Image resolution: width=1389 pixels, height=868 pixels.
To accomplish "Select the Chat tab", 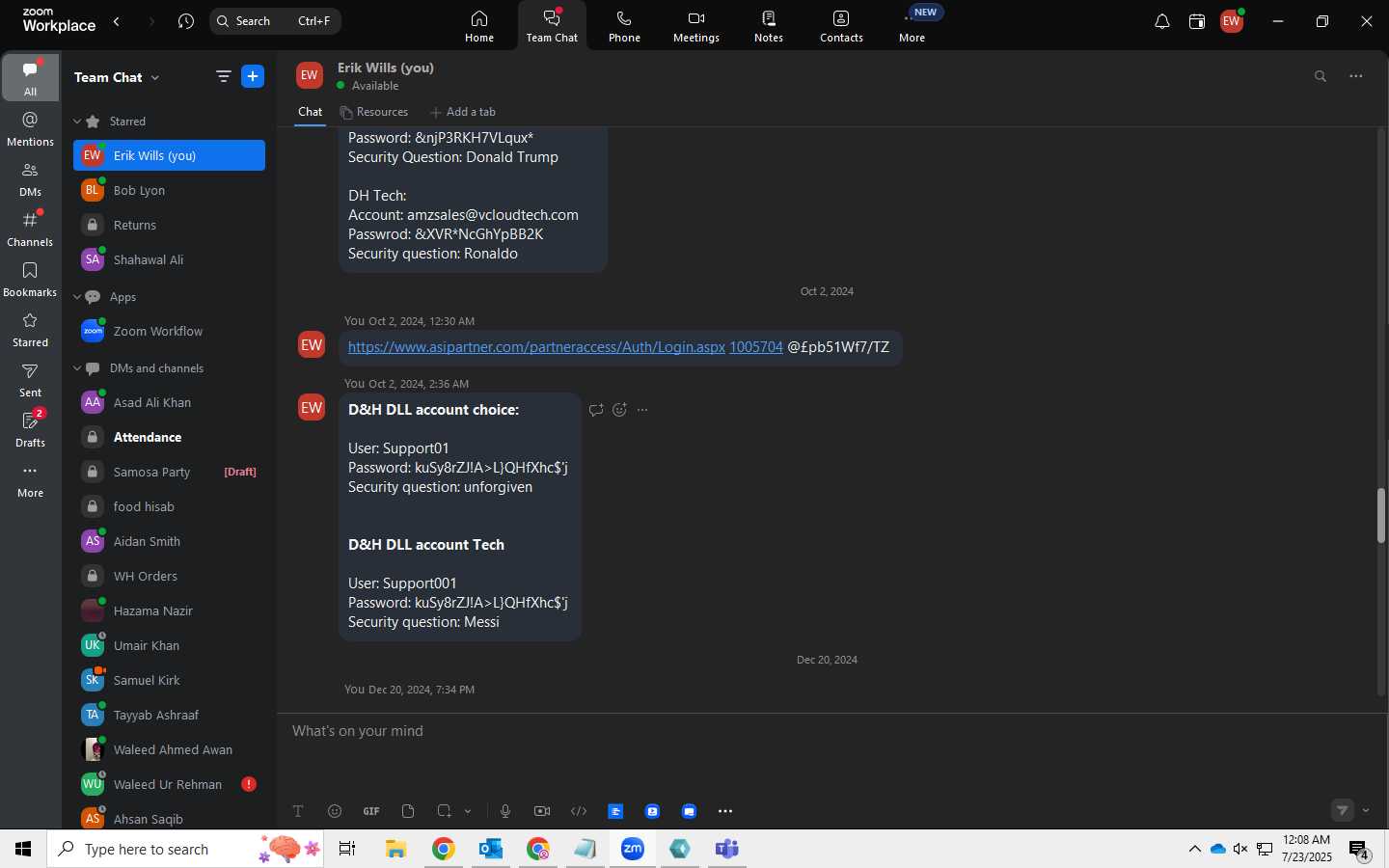I will click(310, 112).
